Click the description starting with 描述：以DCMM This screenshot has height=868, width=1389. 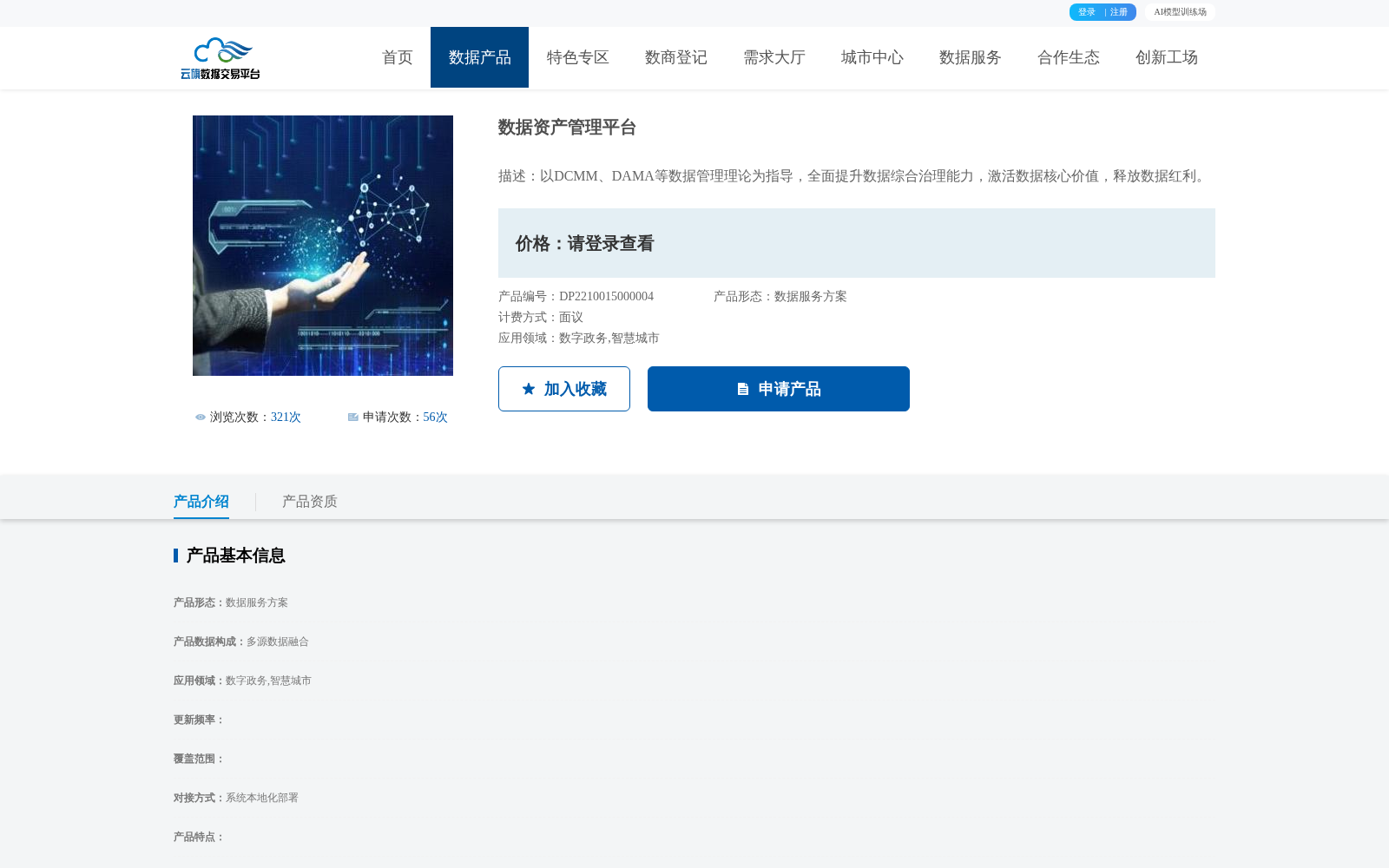click(855, 176)
